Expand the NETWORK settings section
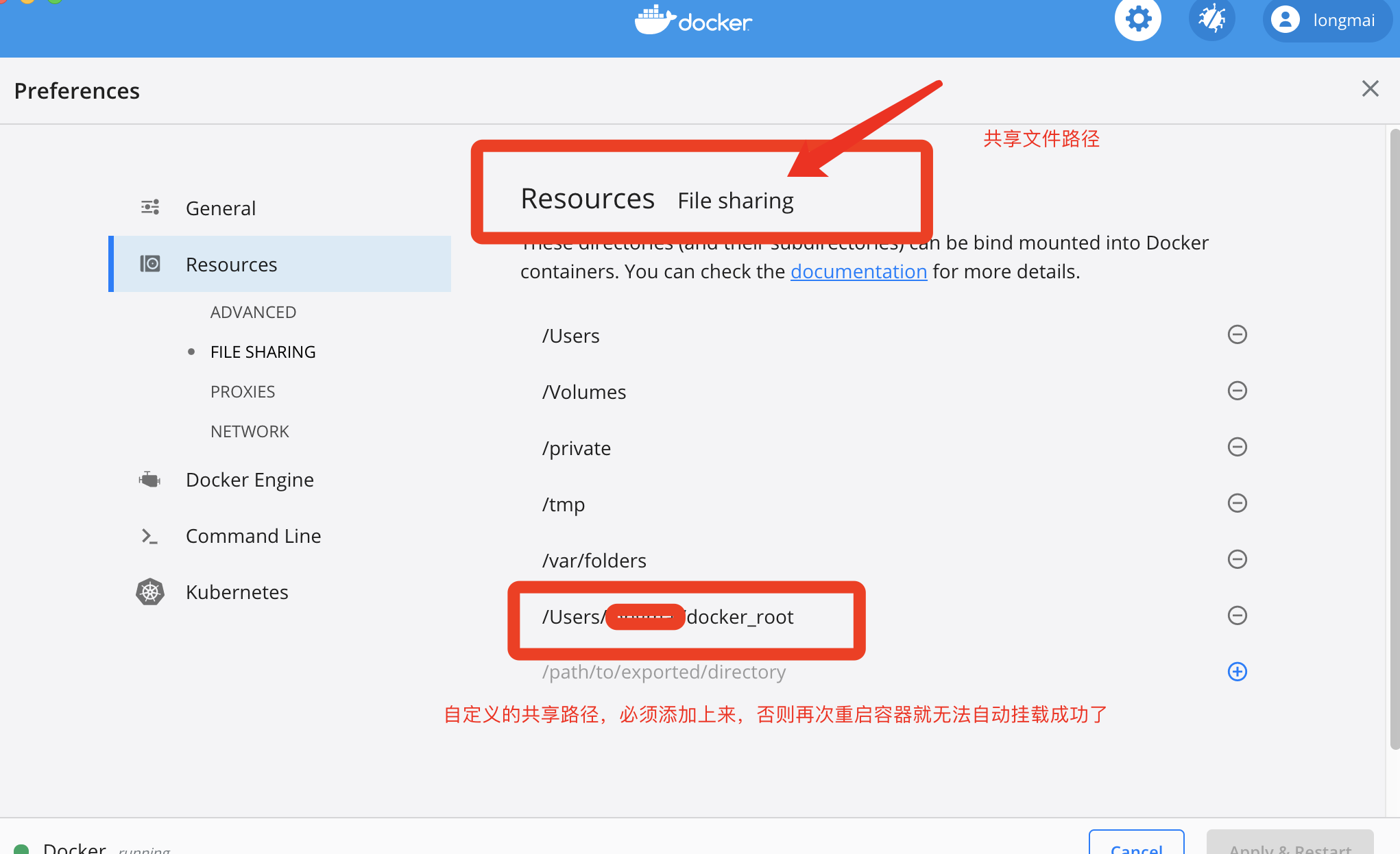The image size is (1400, 854). (x=249, y=431)
